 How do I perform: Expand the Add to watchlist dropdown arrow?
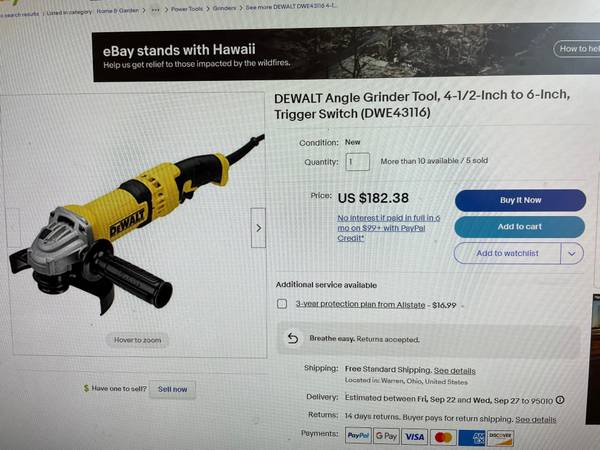[572, 253]
